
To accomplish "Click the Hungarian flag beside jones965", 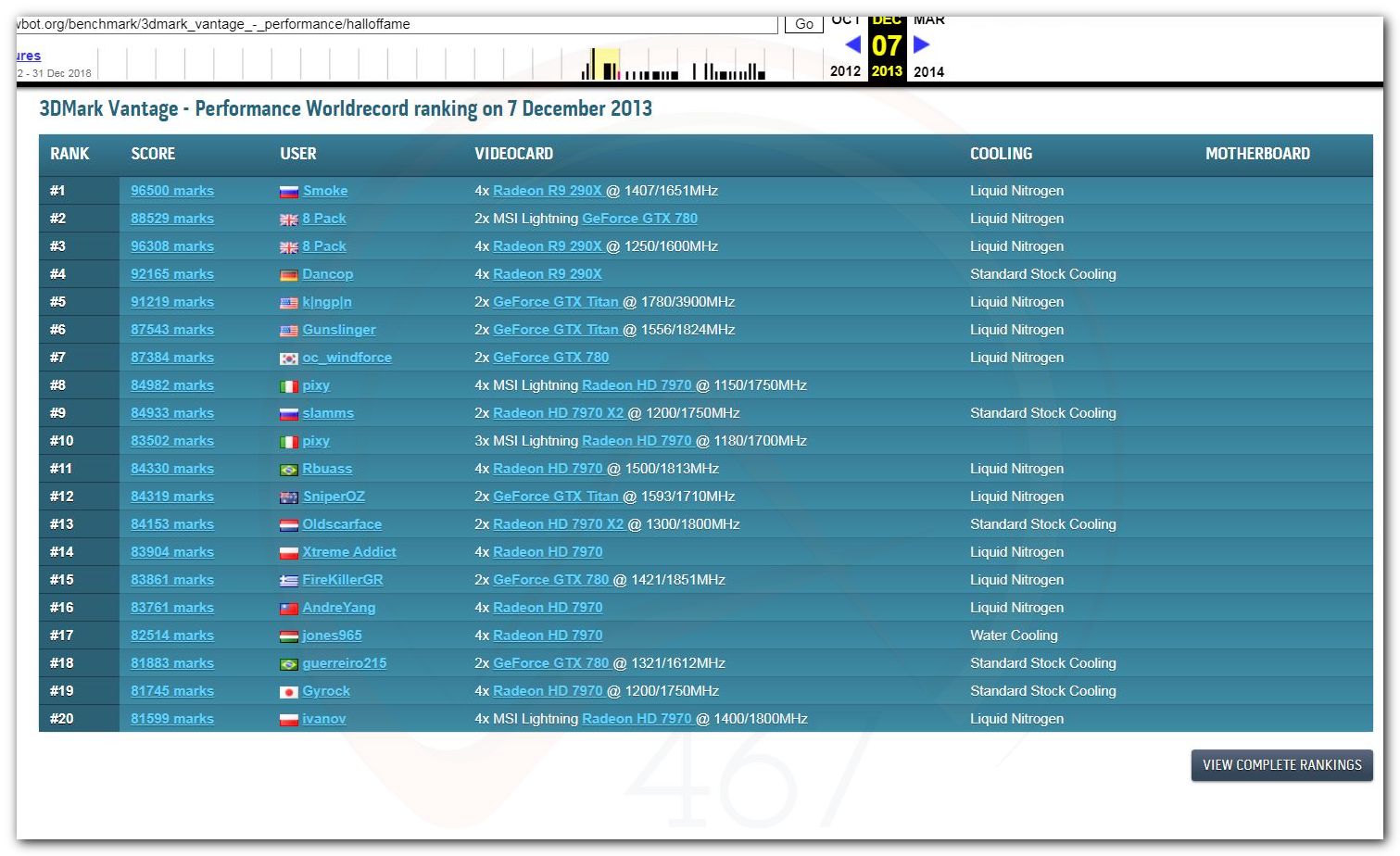I will 289,636.
